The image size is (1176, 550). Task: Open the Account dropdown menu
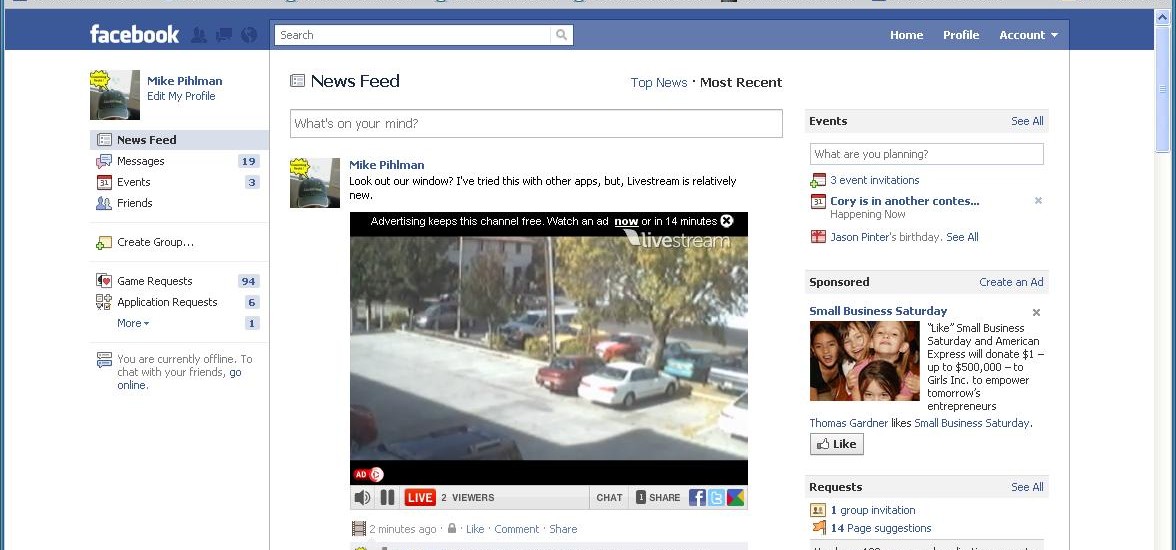(1028, 35)
